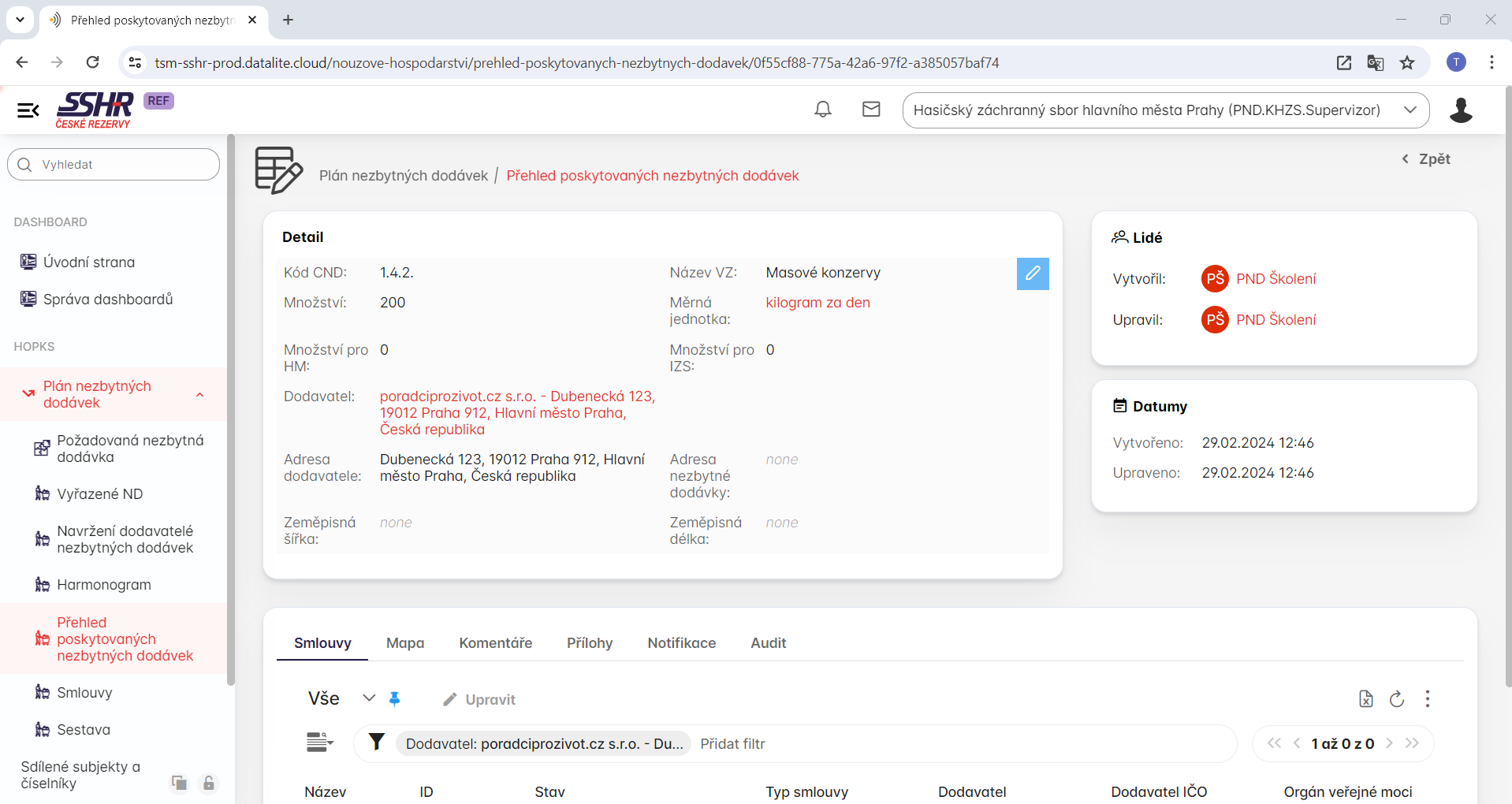Click the notifications bell icon
Image resolution: width=1512 pixels, height=804 pixels.
click(x=822, y=110)
